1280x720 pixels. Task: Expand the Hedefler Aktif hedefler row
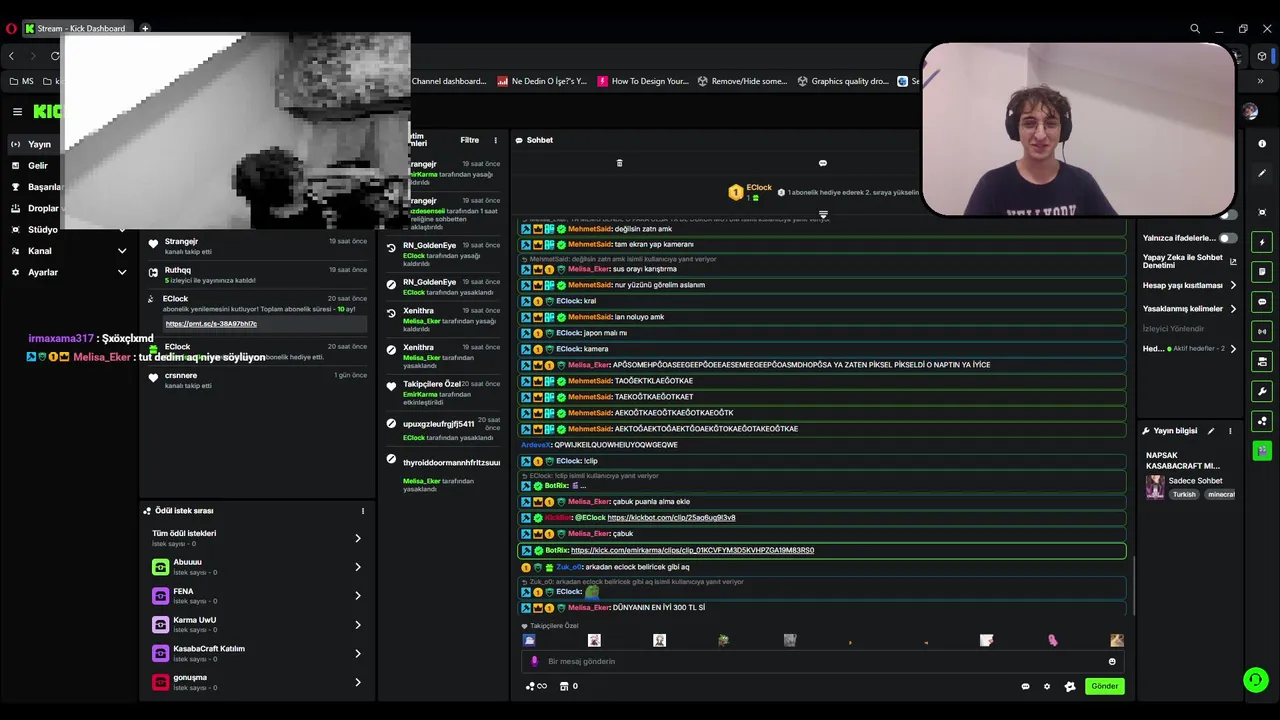click(x=1190, y=349)
